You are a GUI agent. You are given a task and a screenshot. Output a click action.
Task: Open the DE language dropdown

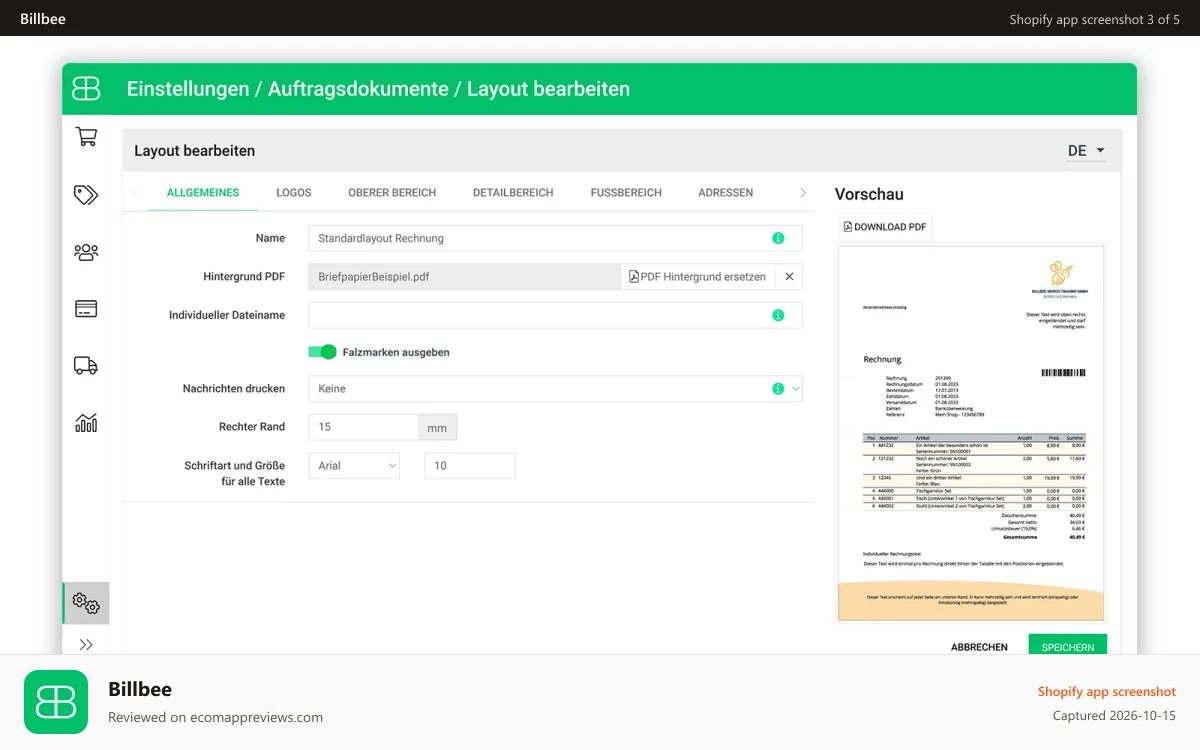(x=1086, y=151)
